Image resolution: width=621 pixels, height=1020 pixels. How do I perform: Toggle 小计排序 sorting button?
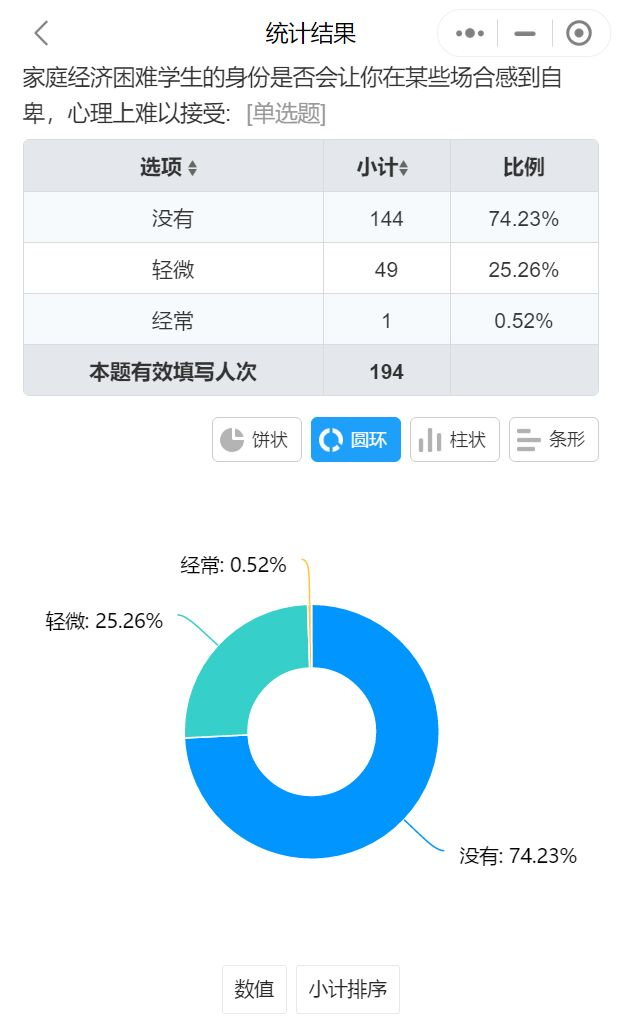pyautogui.click(x=348, y=990)
